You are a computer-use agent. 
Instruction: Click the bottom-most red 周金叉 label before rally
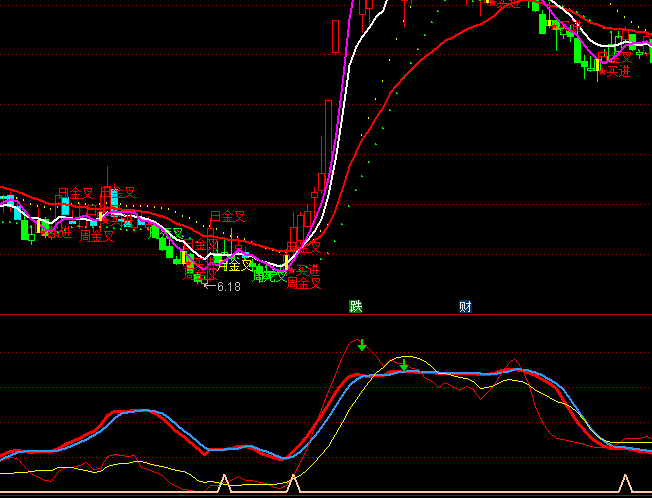(304, 284)
